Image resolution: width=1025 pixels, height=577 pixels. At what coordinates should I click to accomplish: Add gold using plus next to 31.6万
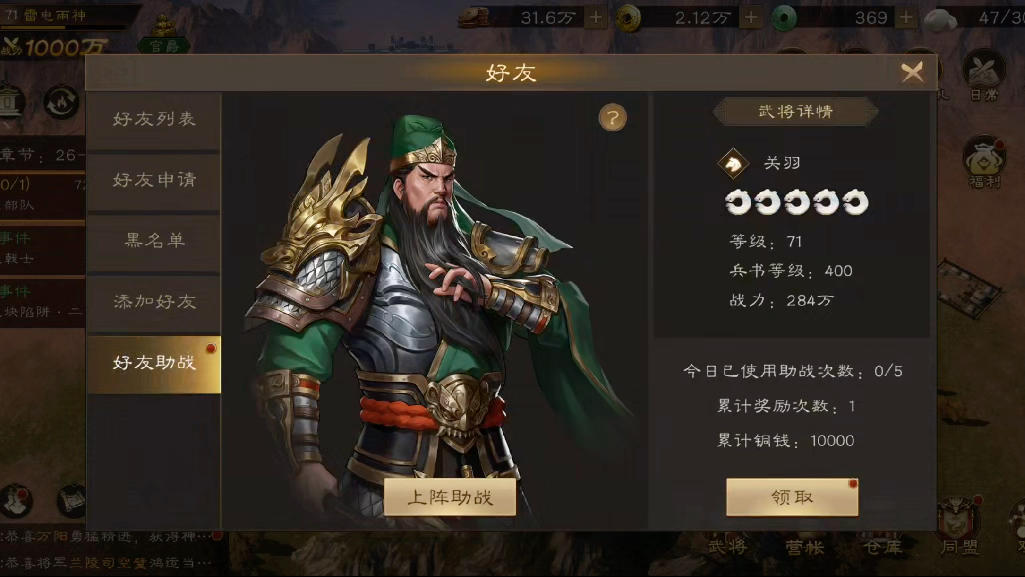[x=596, y=18]
